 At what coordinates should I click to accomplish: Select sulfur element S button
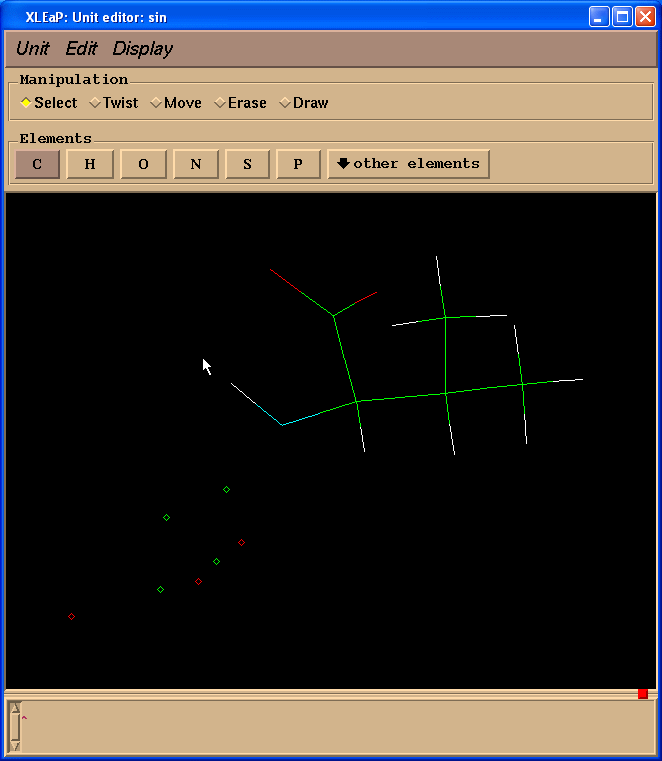248,164
